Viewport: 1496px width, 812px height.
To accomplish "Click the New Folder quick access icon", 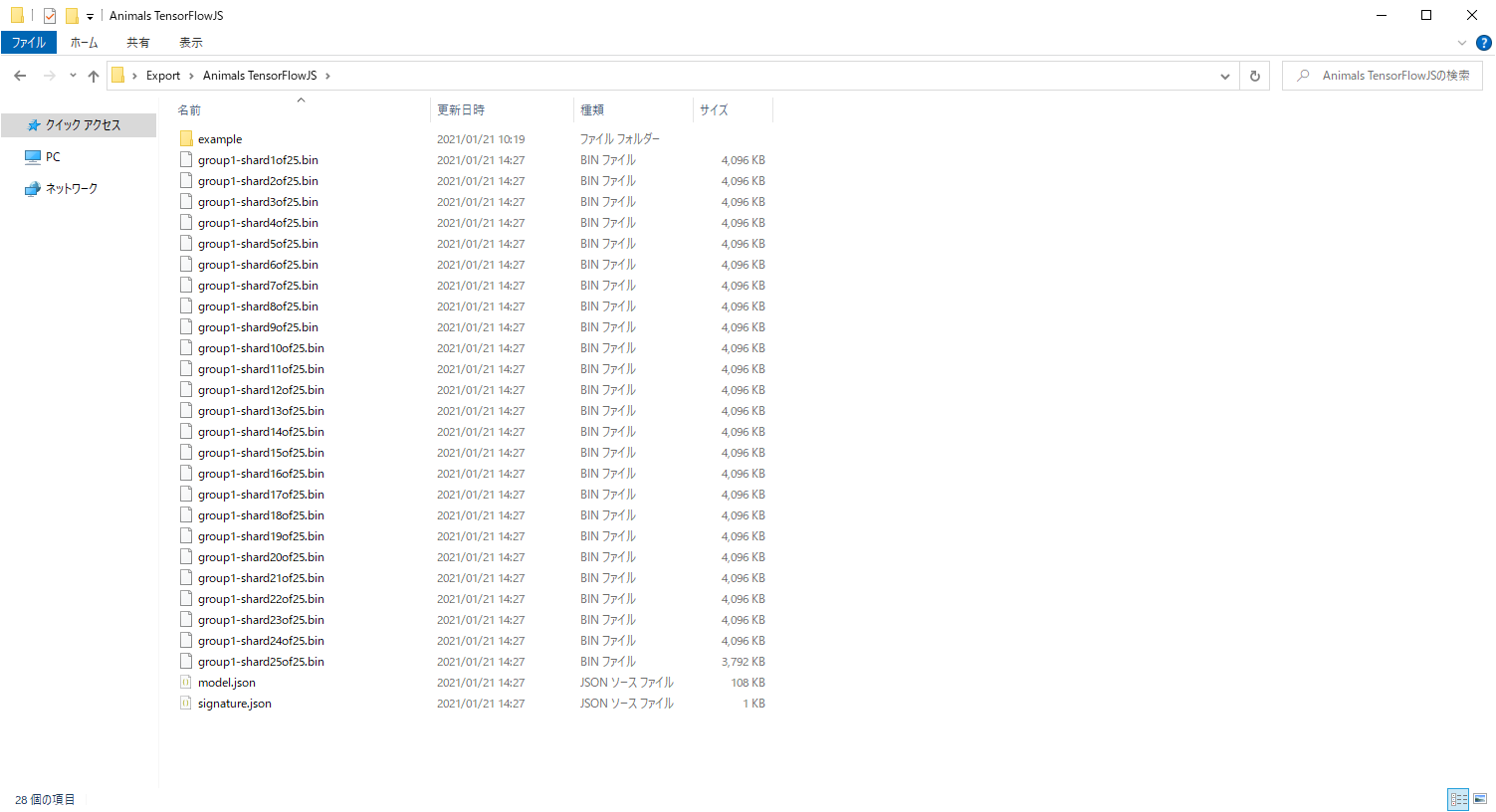I will 72,15.
